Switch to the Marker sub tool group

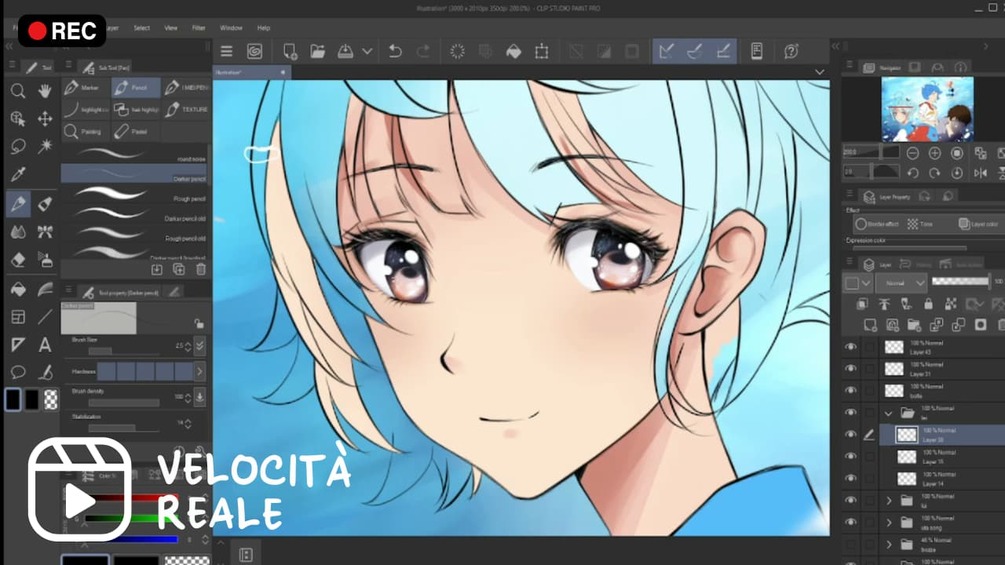(86, 88)
